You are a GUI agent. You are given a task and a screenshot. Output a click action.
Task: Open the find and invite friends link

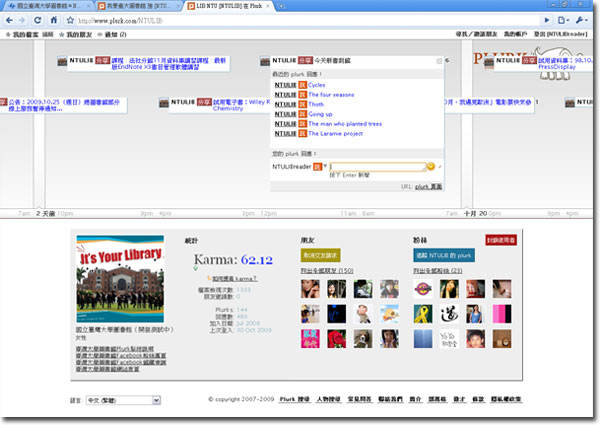476,34
